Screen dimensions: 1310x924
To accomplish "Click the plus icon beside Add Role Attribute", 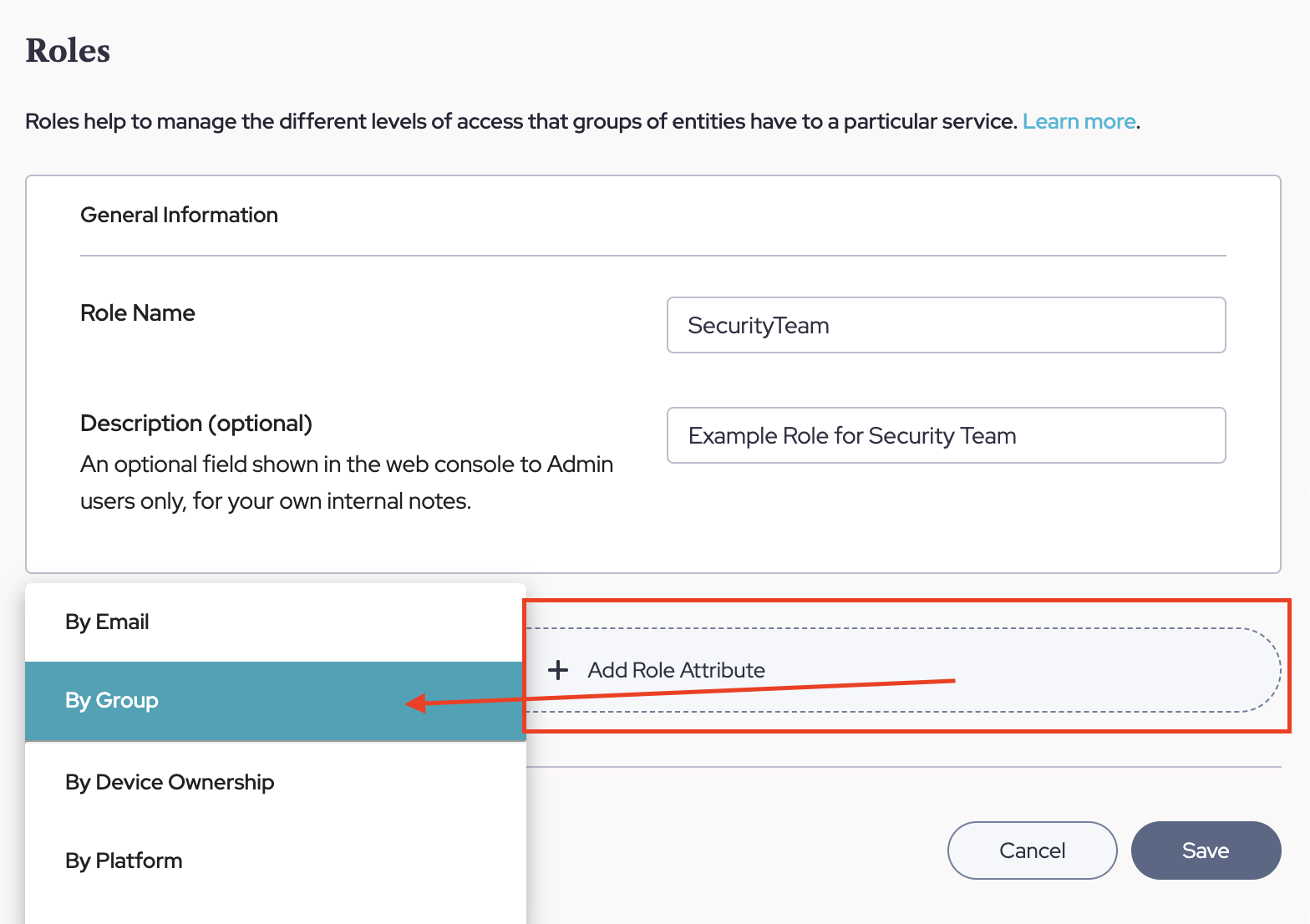I will pos(558,670).
